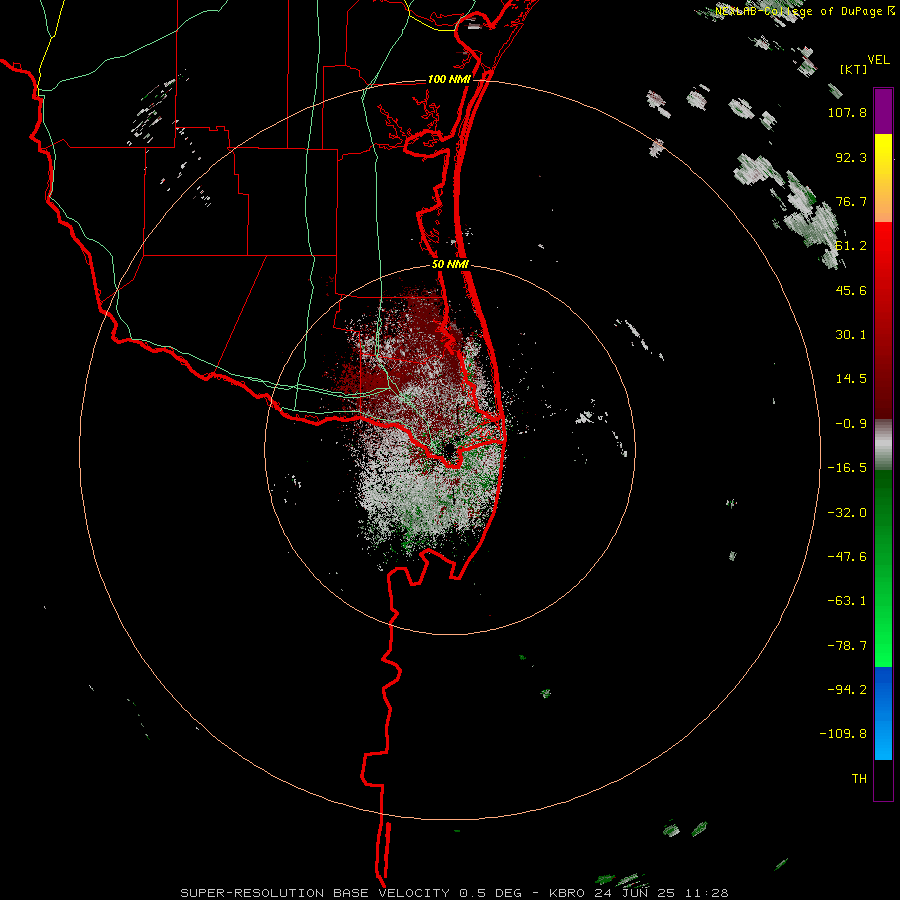The height and width of the screenshot is (900, 900).
Task: Pick the yellow segment of the color bar
Action: pyautogui.click(x=883, y=149)
